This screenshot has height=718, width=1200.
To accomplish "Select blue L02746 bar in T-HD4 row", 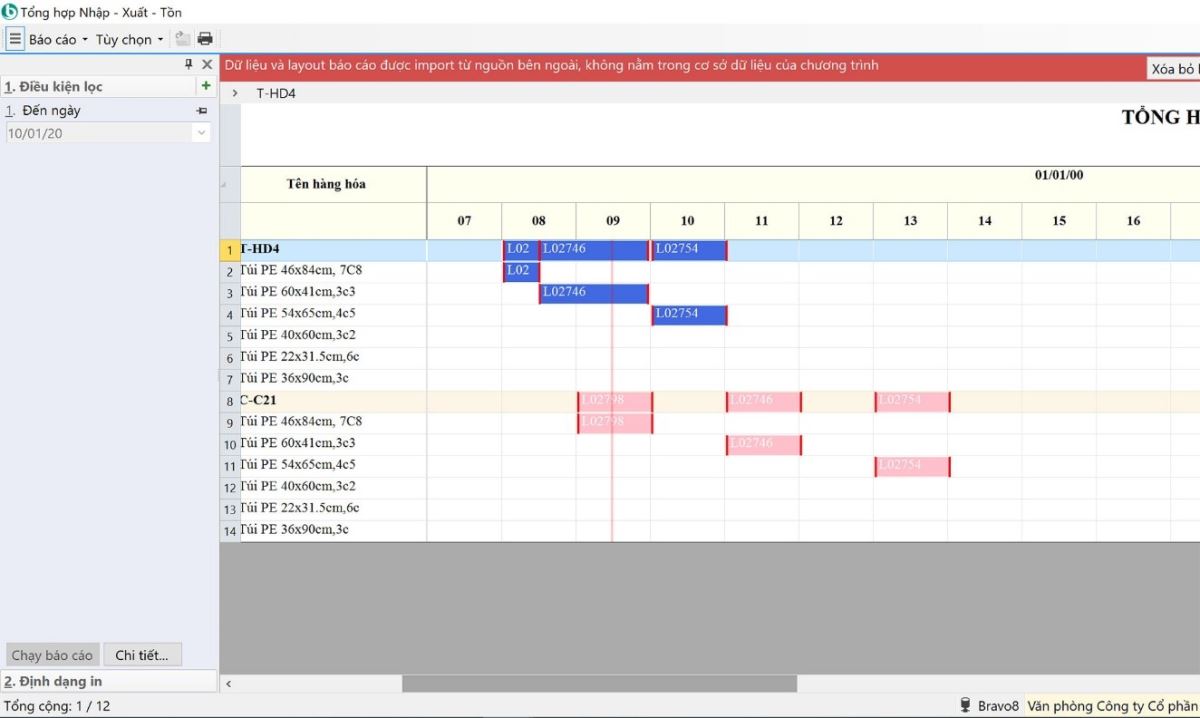I will pyautogui.click(x=594, y=249).
